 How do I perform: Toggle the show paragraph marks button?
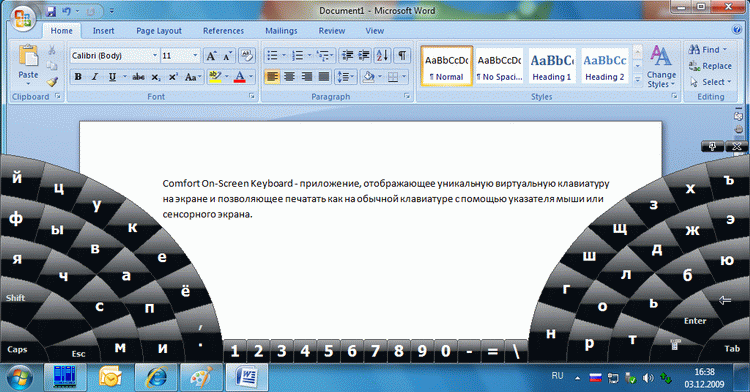[x=402, y=55]
